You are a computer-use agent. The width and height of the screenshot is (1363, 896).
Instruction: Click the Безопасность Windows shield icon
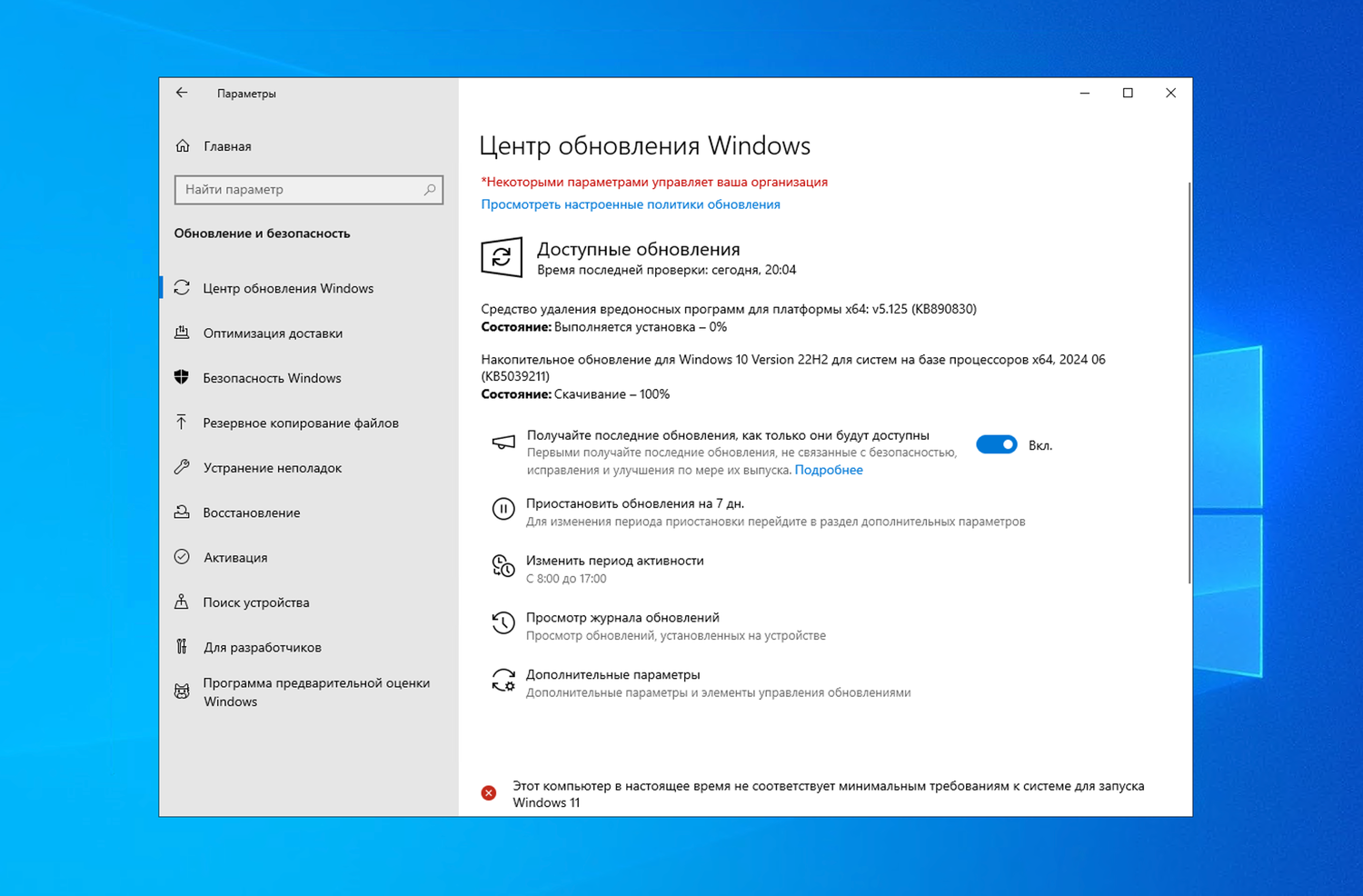tap(182, 377)
